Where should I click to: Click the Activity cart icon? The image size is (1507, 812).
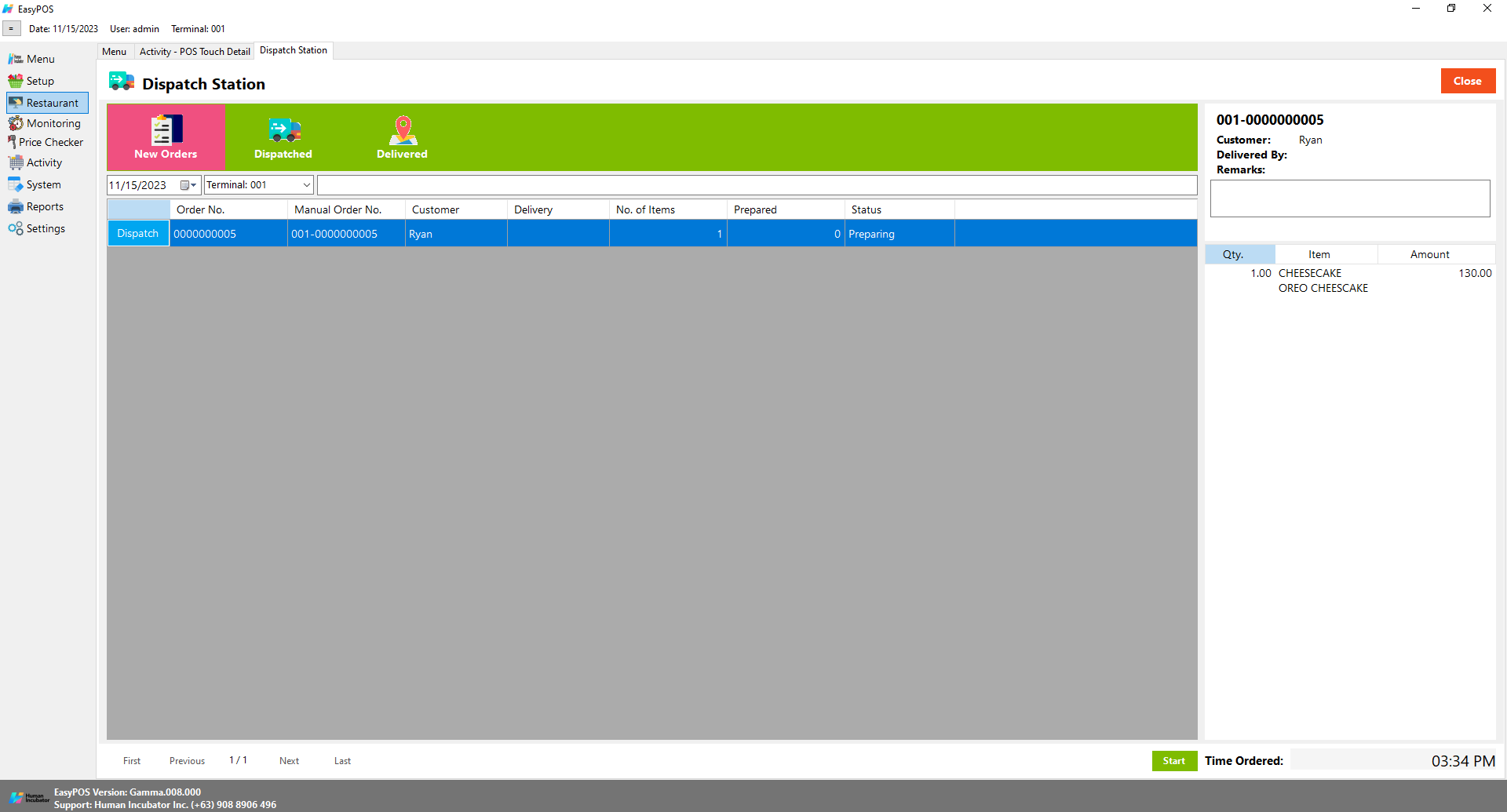coord(15,162)
